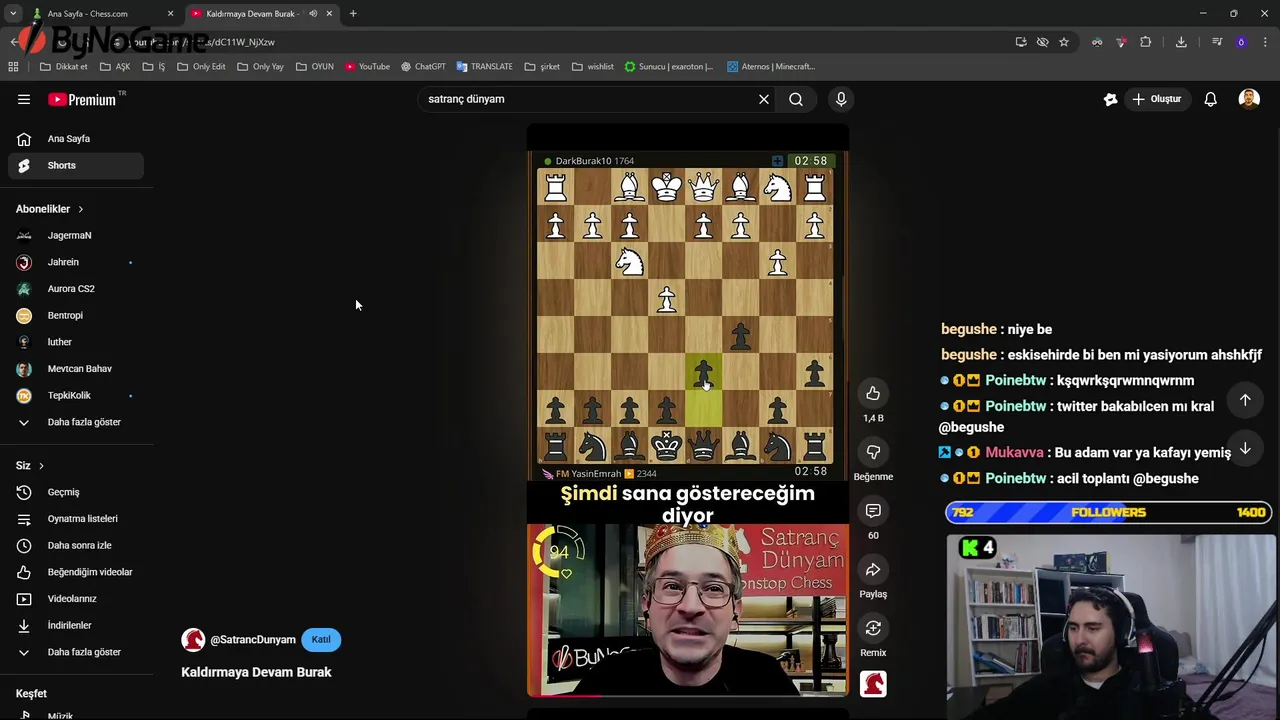Click the Katıl join button

321,639
